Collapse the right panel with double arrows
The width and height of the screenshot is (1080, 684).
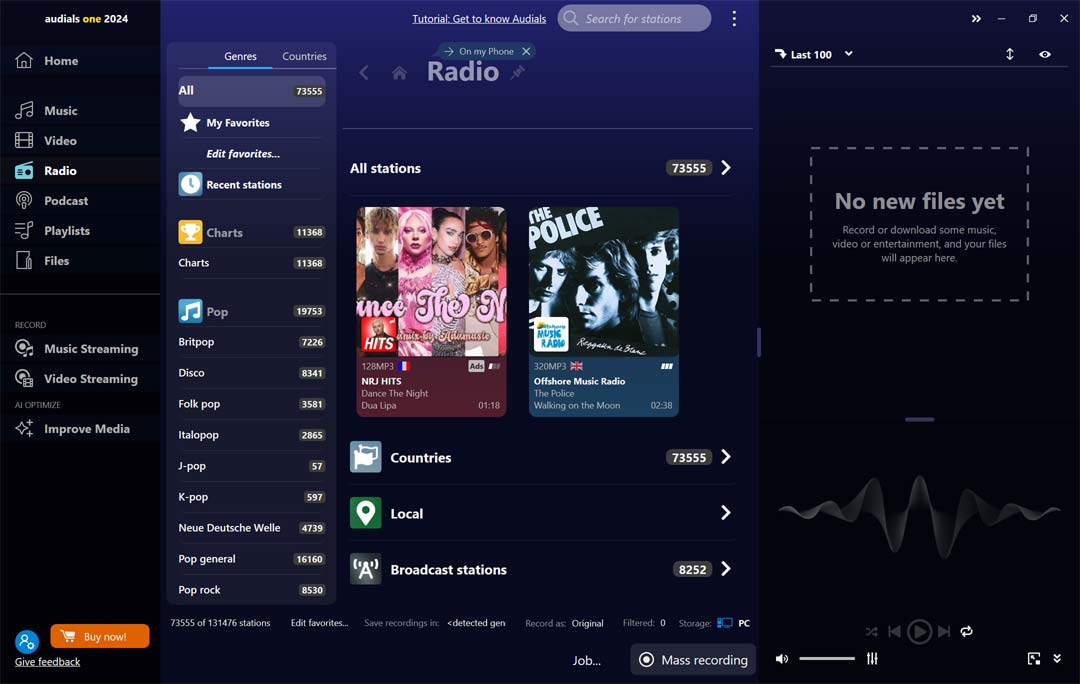click(976, 19)
